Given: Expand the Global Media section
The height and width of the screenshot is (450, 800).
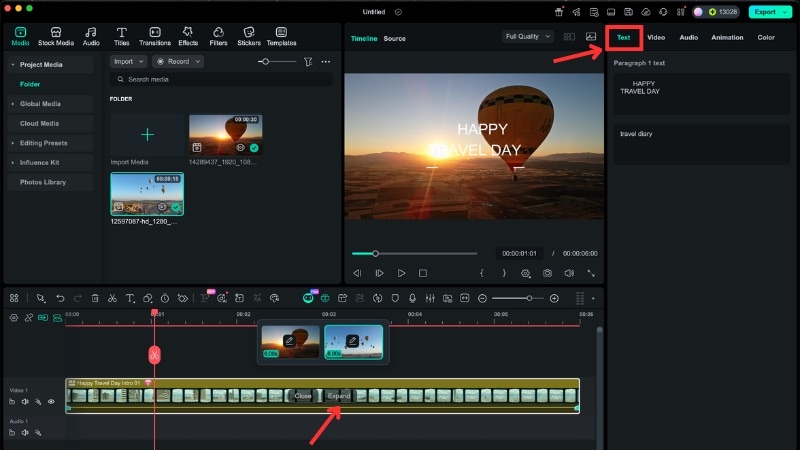Looking at the screenshot, I should pos(40,103).
